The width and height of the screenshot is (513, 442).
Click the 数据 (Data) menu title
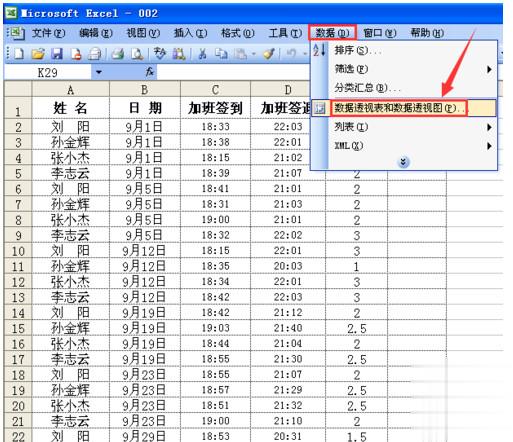pyautogui.click(x=332, y=33)
